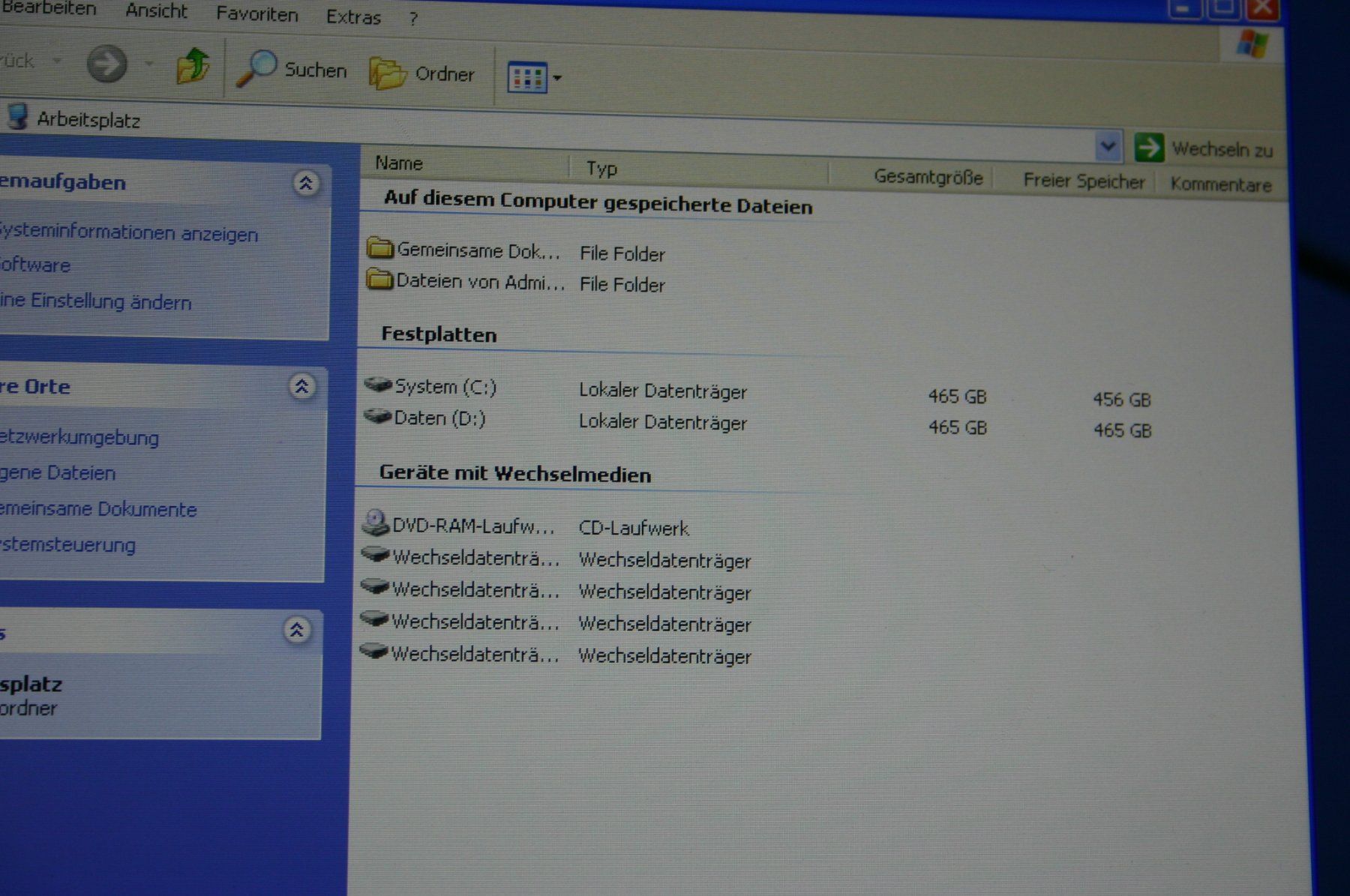Viewport: 1350px width, 896px height.
Task: Click the Software link in the sidebar
Action: click(x=34, y=265)
